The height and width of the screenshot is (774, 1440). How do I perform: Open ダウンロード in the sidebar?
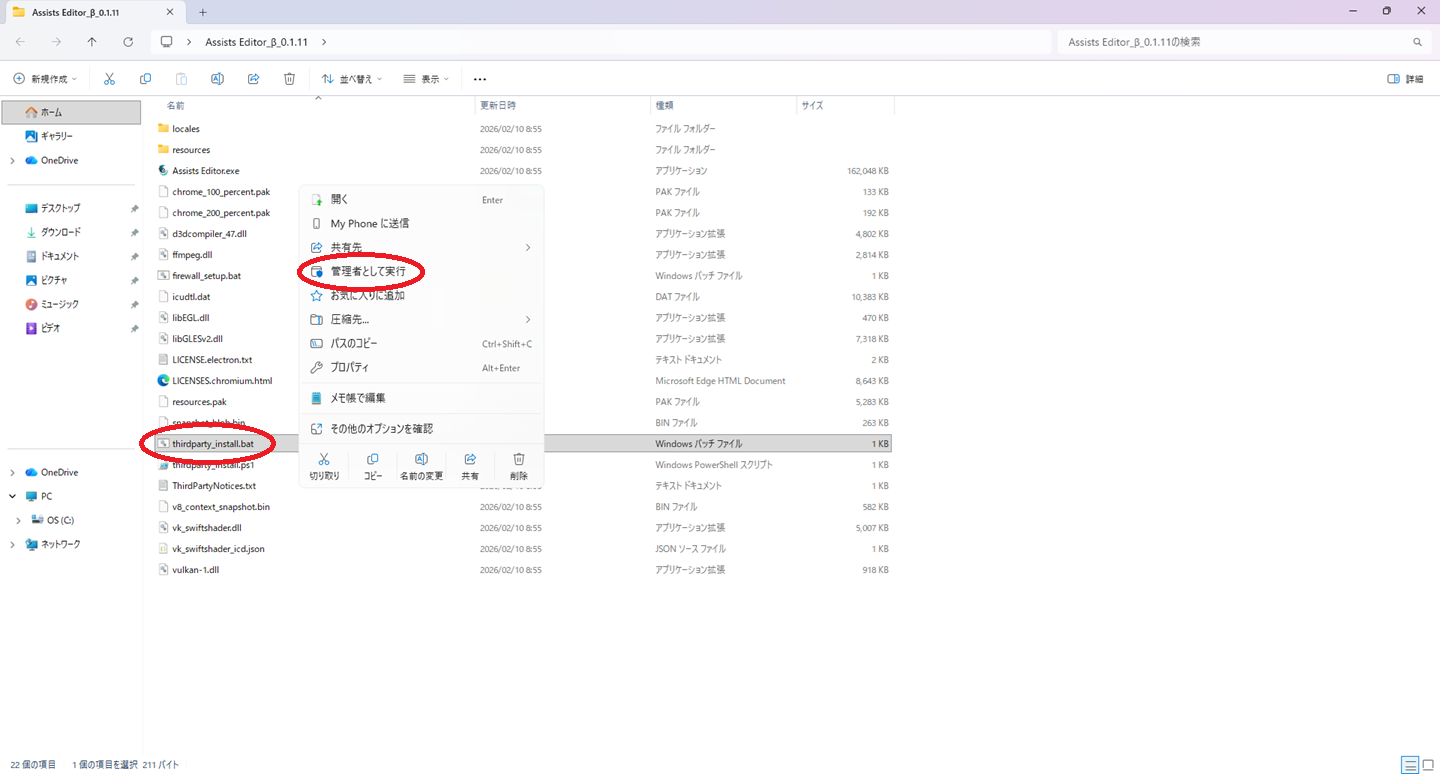(60, 232)
